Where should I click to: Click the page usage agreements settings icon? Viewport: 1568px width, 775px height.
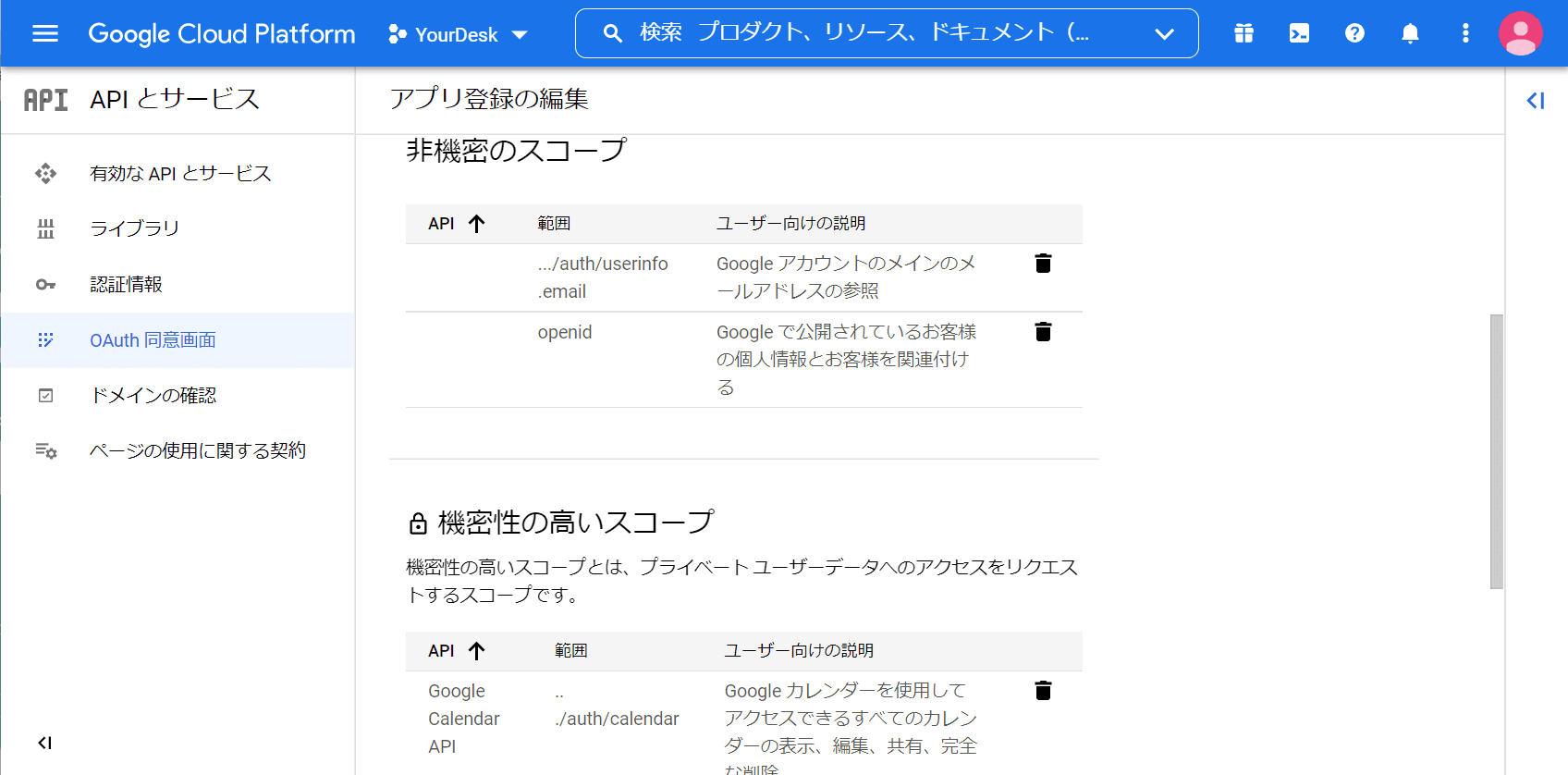[45, 450]
